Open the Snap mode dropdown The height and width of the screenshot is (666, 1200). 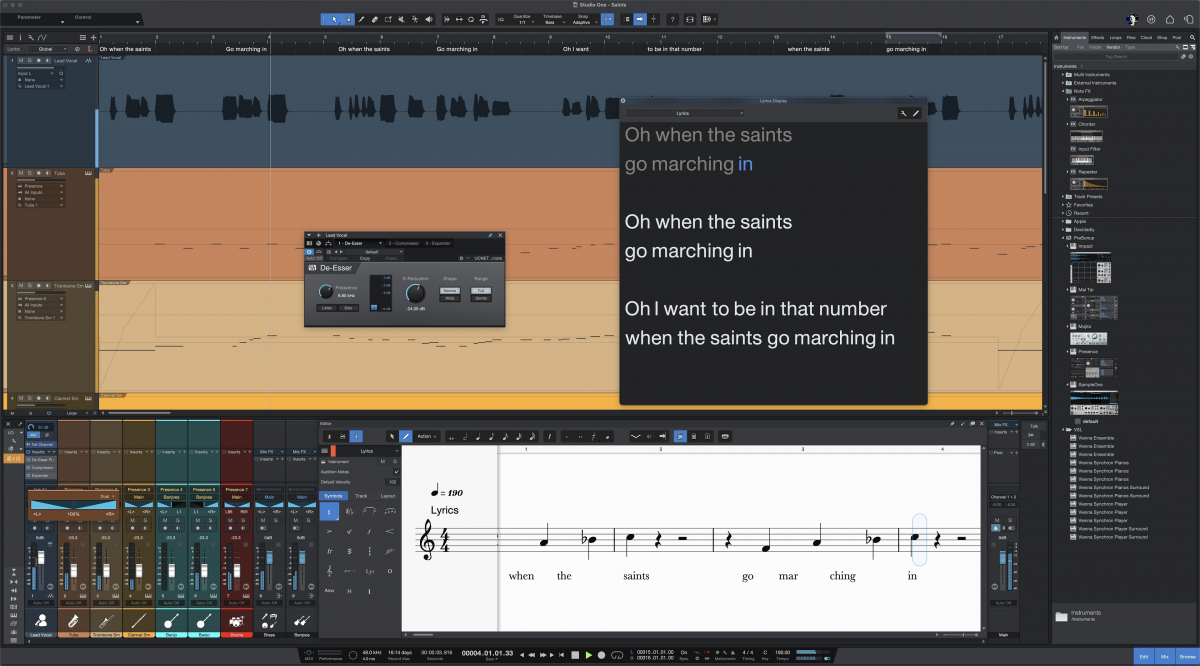pyautogui.click(x=581, y=21)
